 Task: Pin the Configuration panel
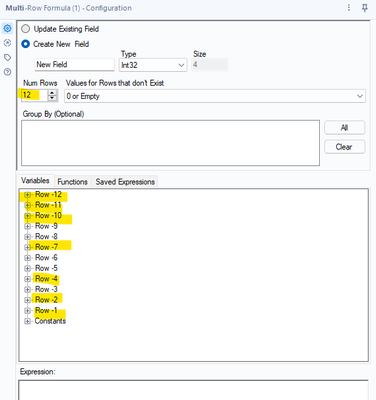point(365,8)
